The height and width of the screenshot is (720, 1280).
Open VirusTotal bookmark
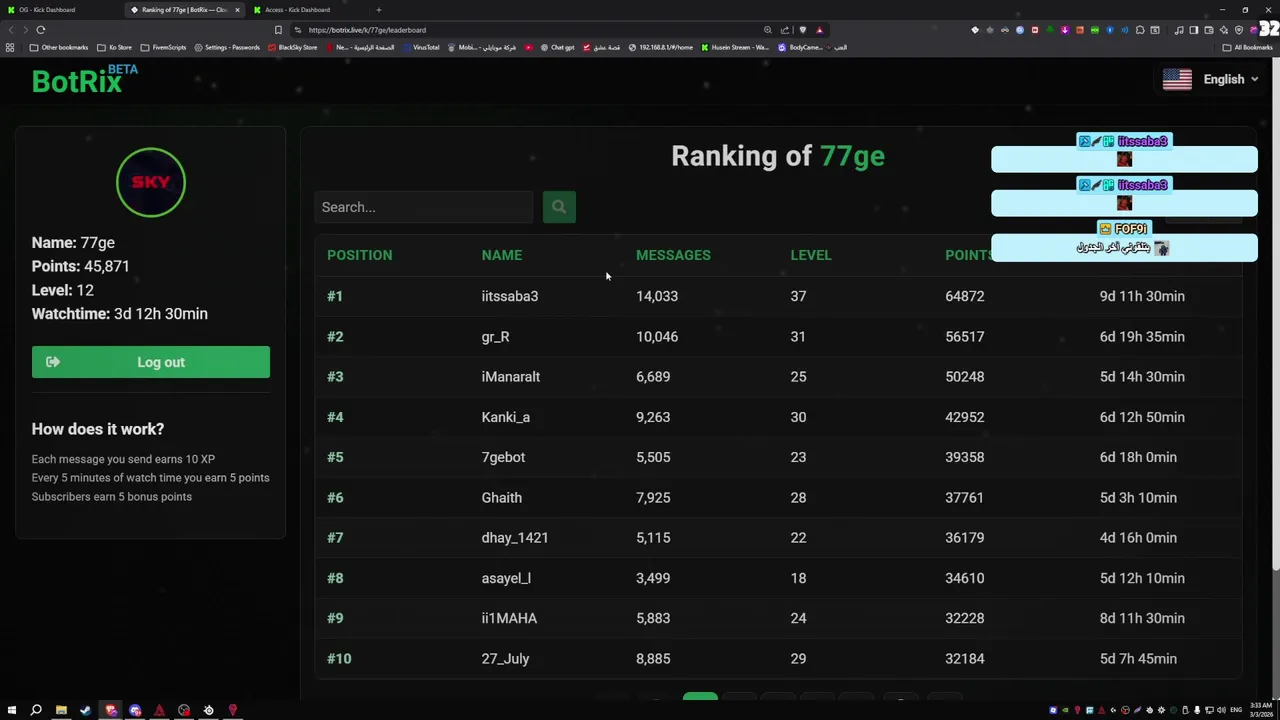click(x=421, y=47)
